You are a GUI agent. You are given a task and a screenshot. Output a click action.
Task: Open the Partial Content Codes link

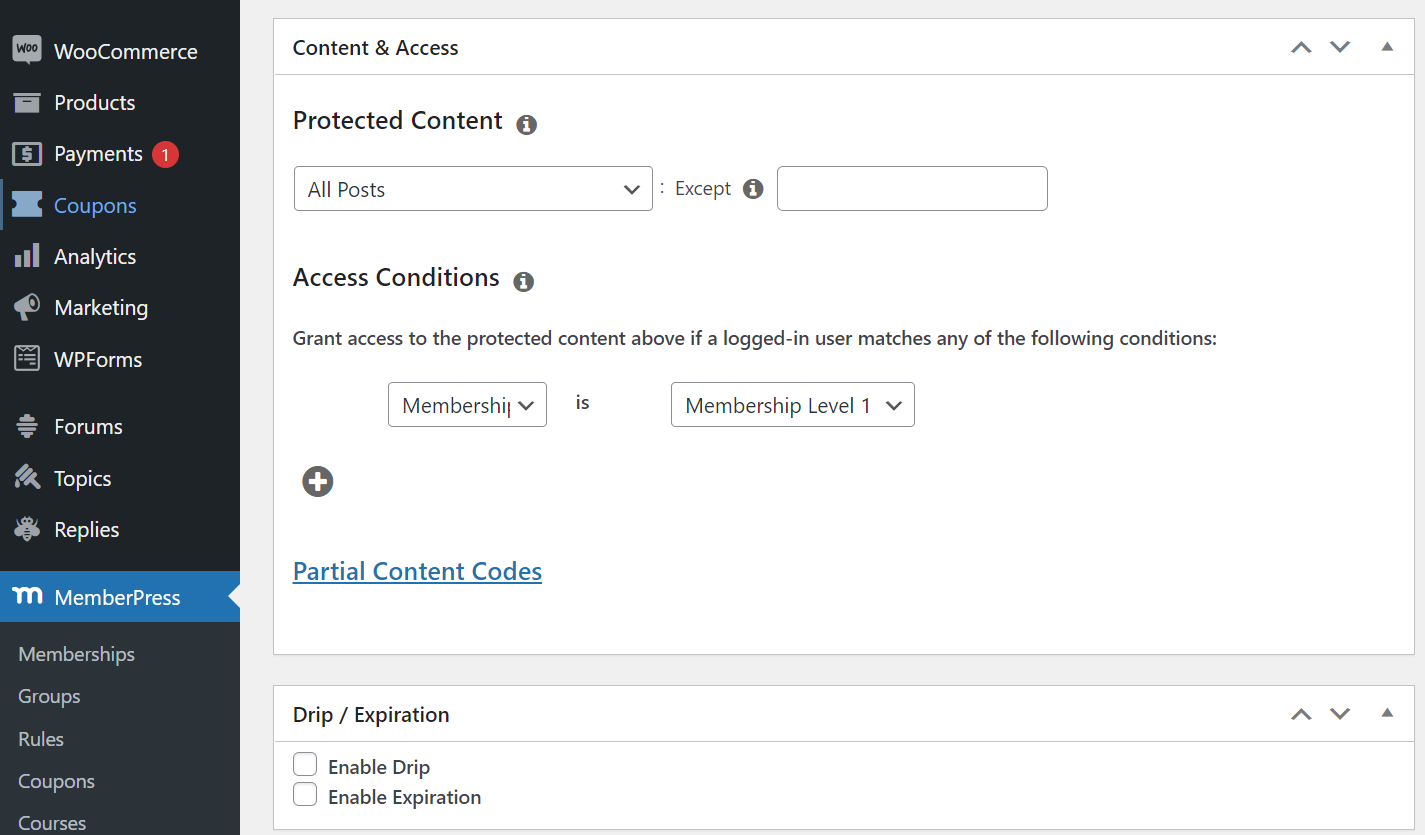[417, 571]
